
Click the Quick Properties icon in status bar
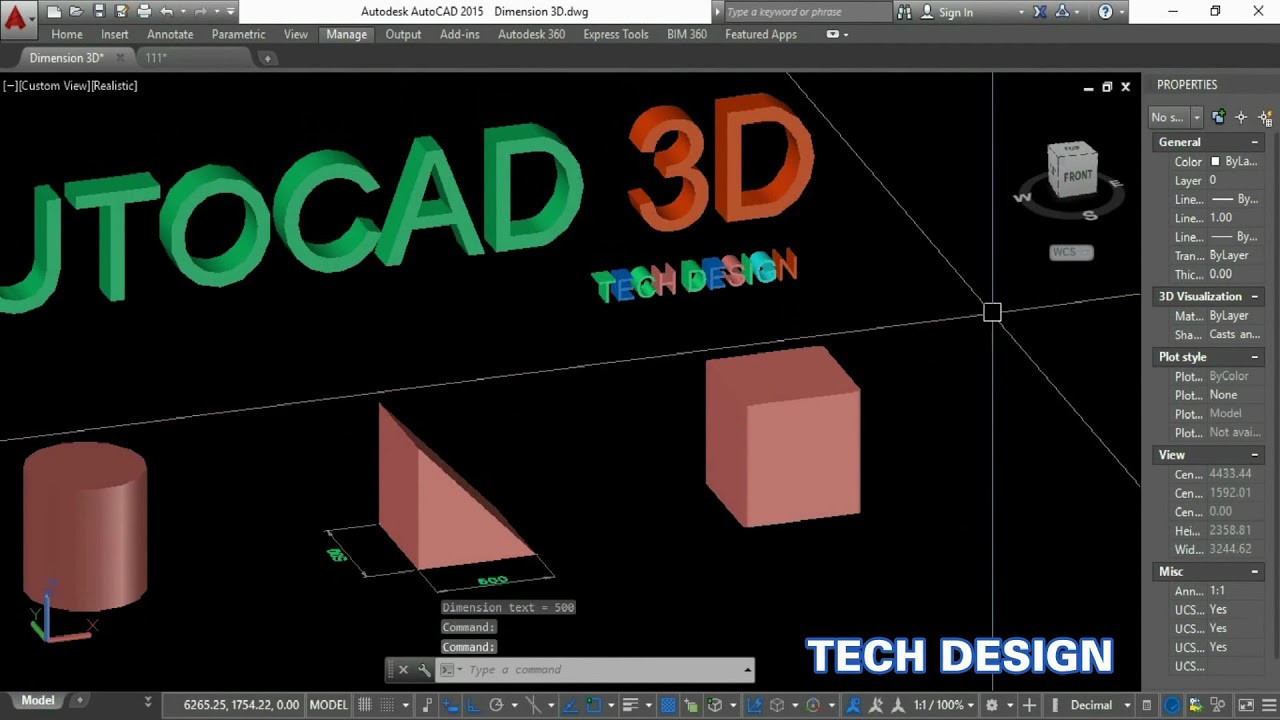point(1146,705)
